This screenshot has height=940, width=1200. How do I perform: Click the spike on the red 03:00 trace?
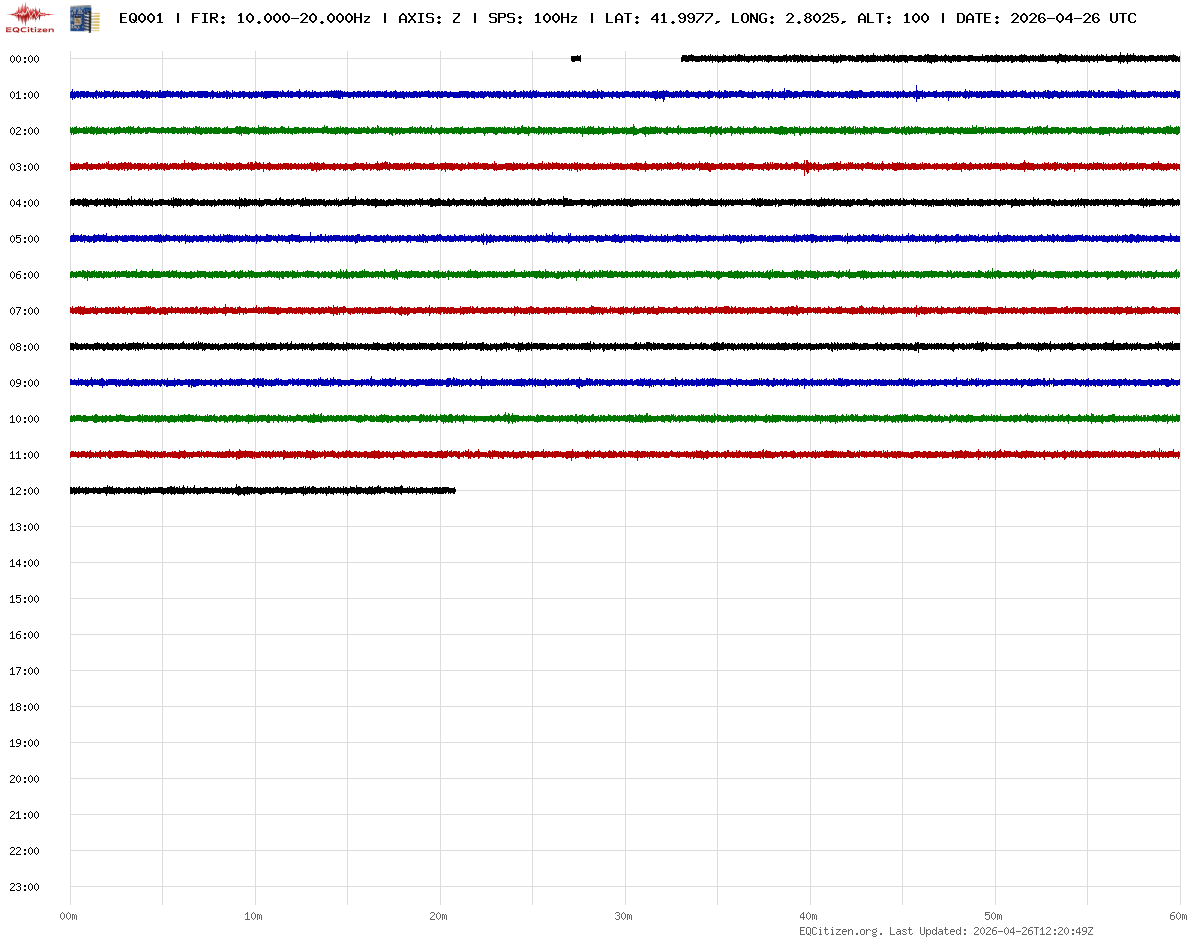[x=806, y=167]
